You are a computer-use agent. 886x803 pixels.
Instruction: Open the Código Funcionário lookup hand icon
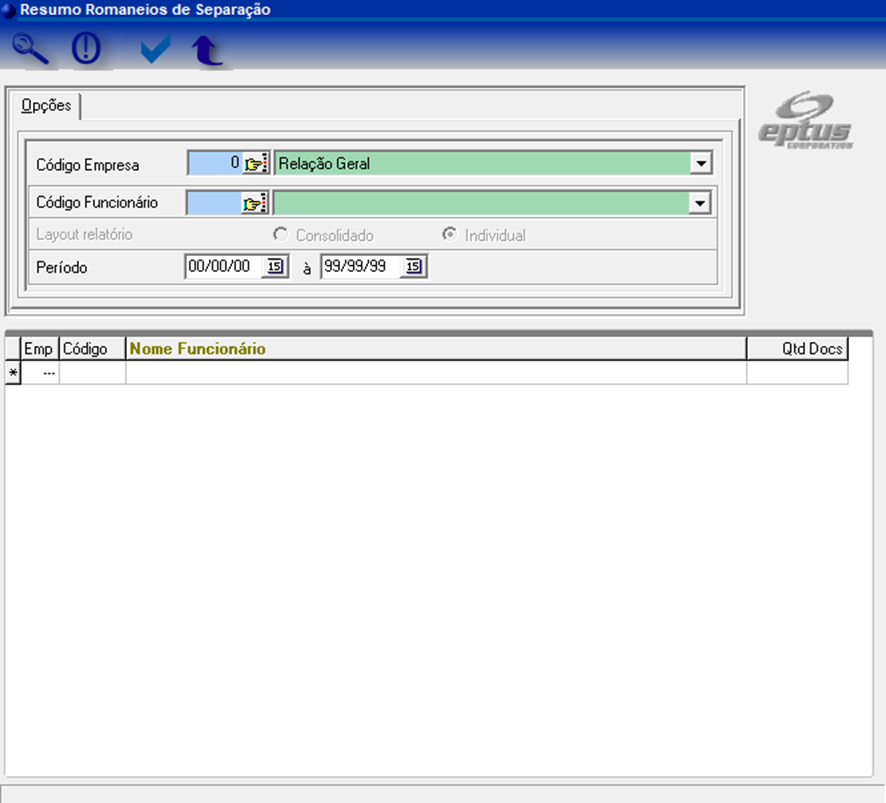(256, 204)
